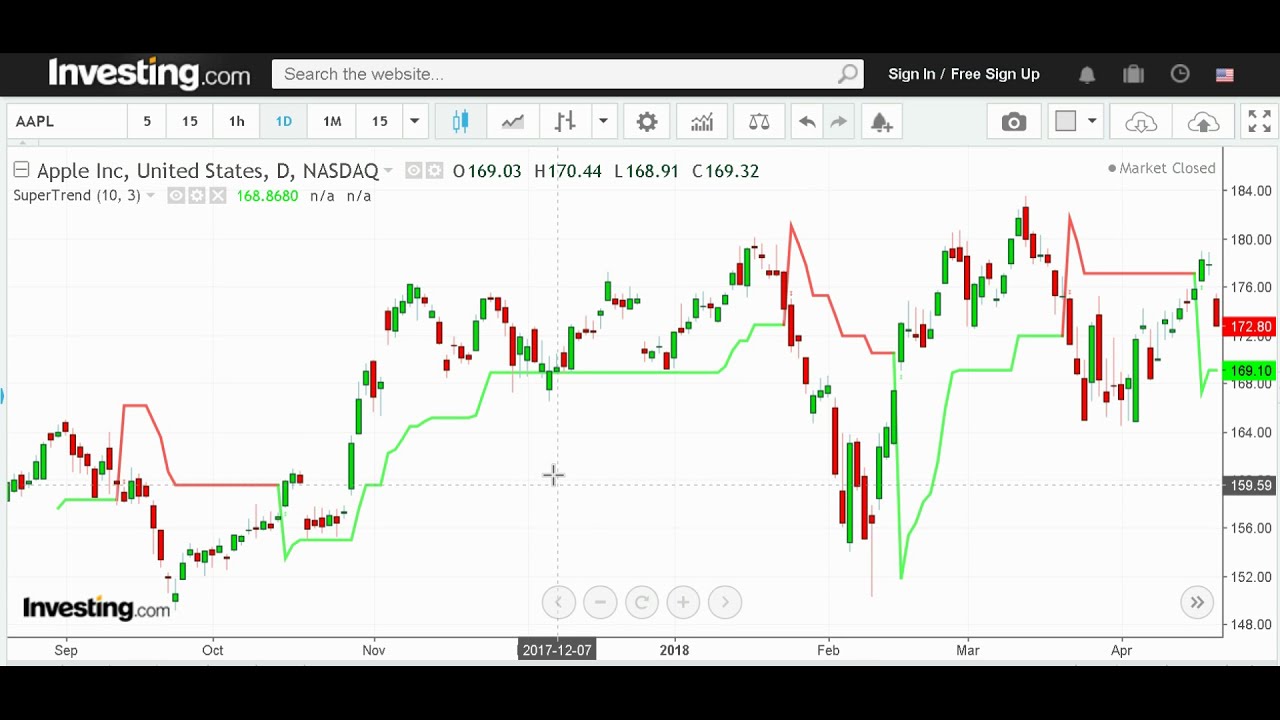1280x720 pixels.
Task: Open chart properties gear in toolbar
Action: (x=647, y=122)
